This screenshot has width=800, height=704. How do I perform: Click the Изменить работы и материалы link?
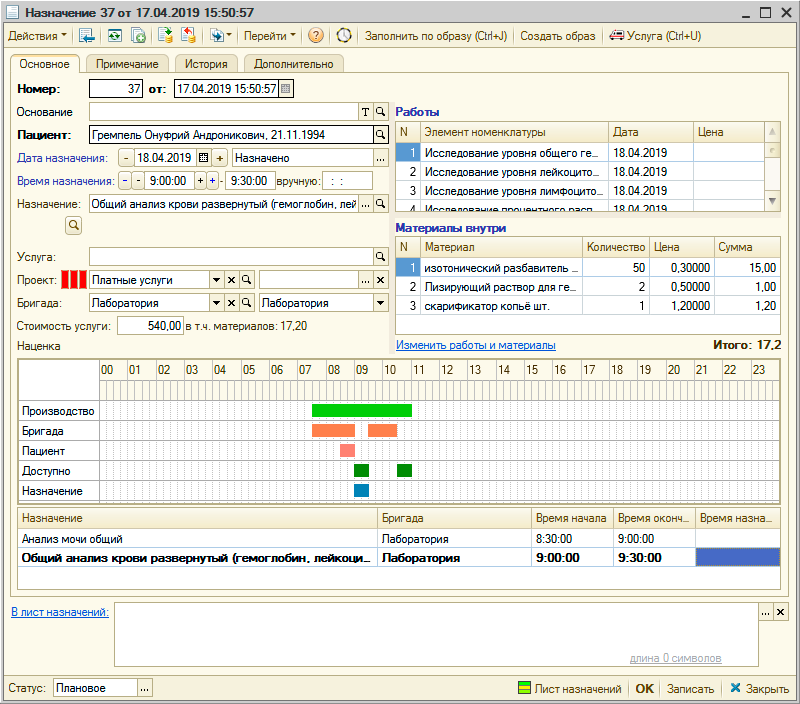(x=476, y=345)
